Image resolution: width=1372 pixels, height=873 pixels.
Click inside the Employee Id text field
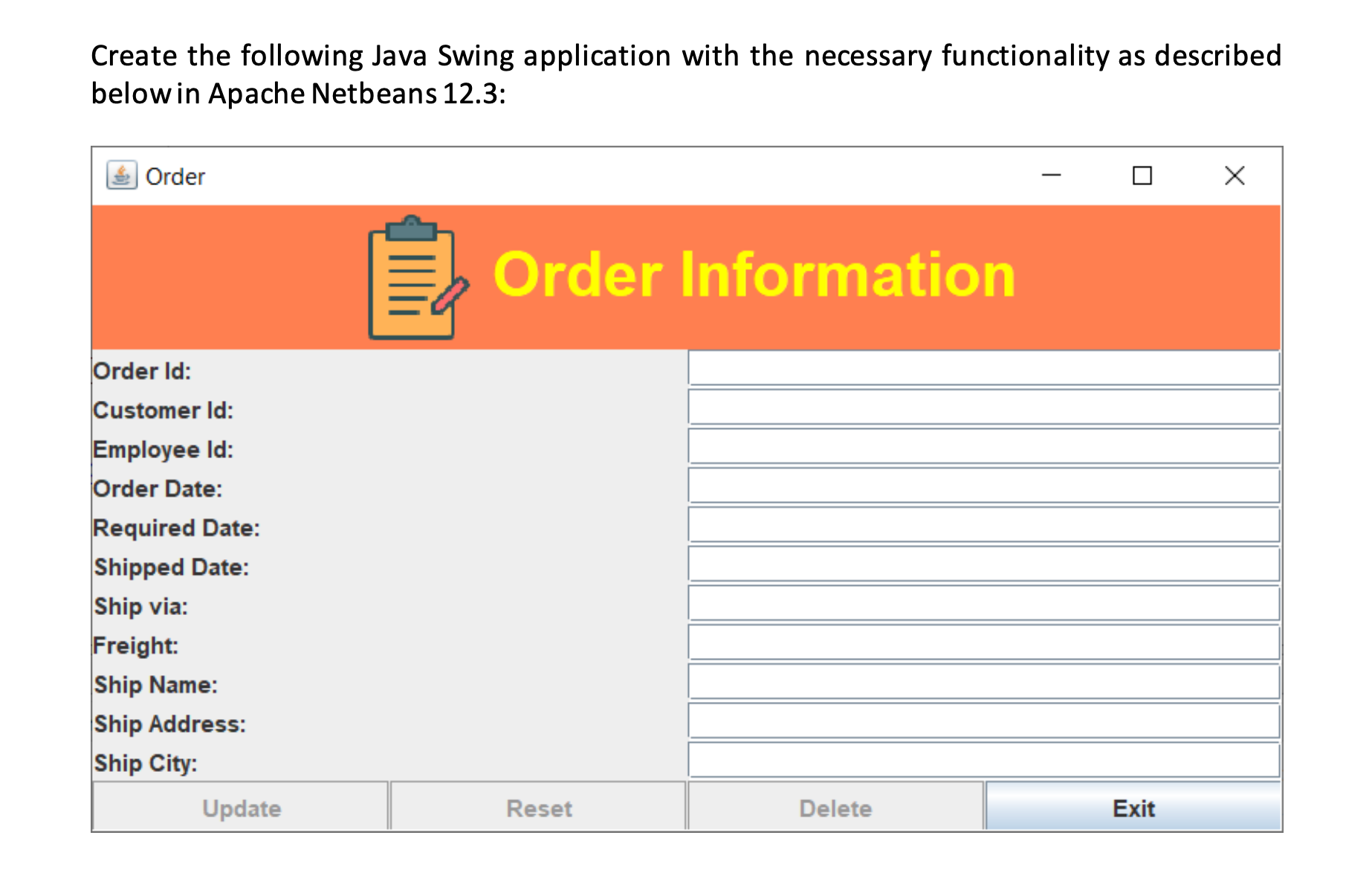pos(981,446)
